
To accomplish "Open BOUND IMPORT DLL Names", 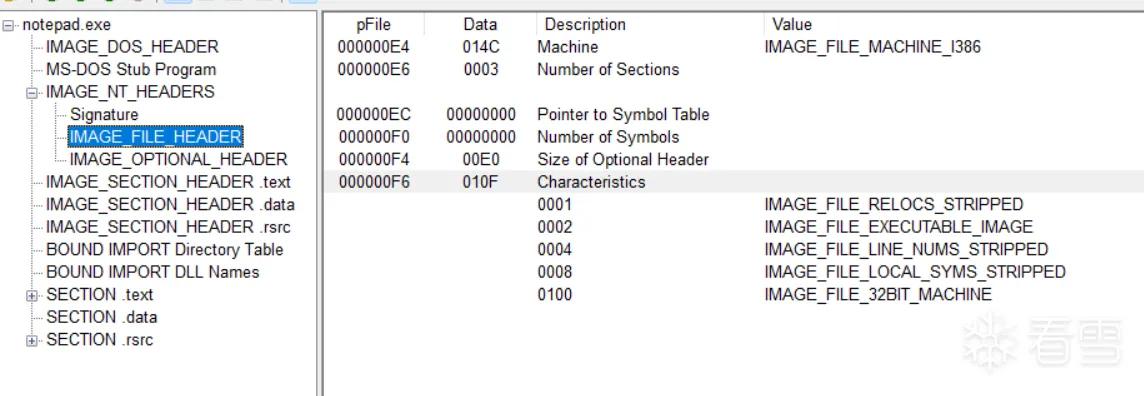I will 152,273.
